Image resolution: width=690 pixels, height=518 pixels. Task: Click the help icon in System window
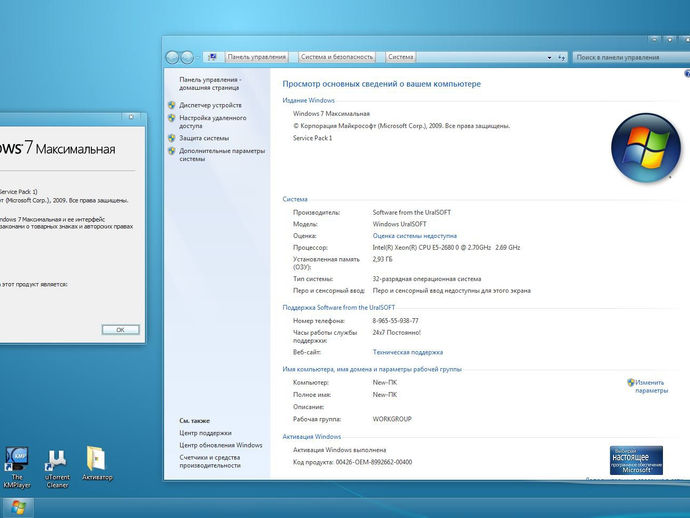click(687, 74)
